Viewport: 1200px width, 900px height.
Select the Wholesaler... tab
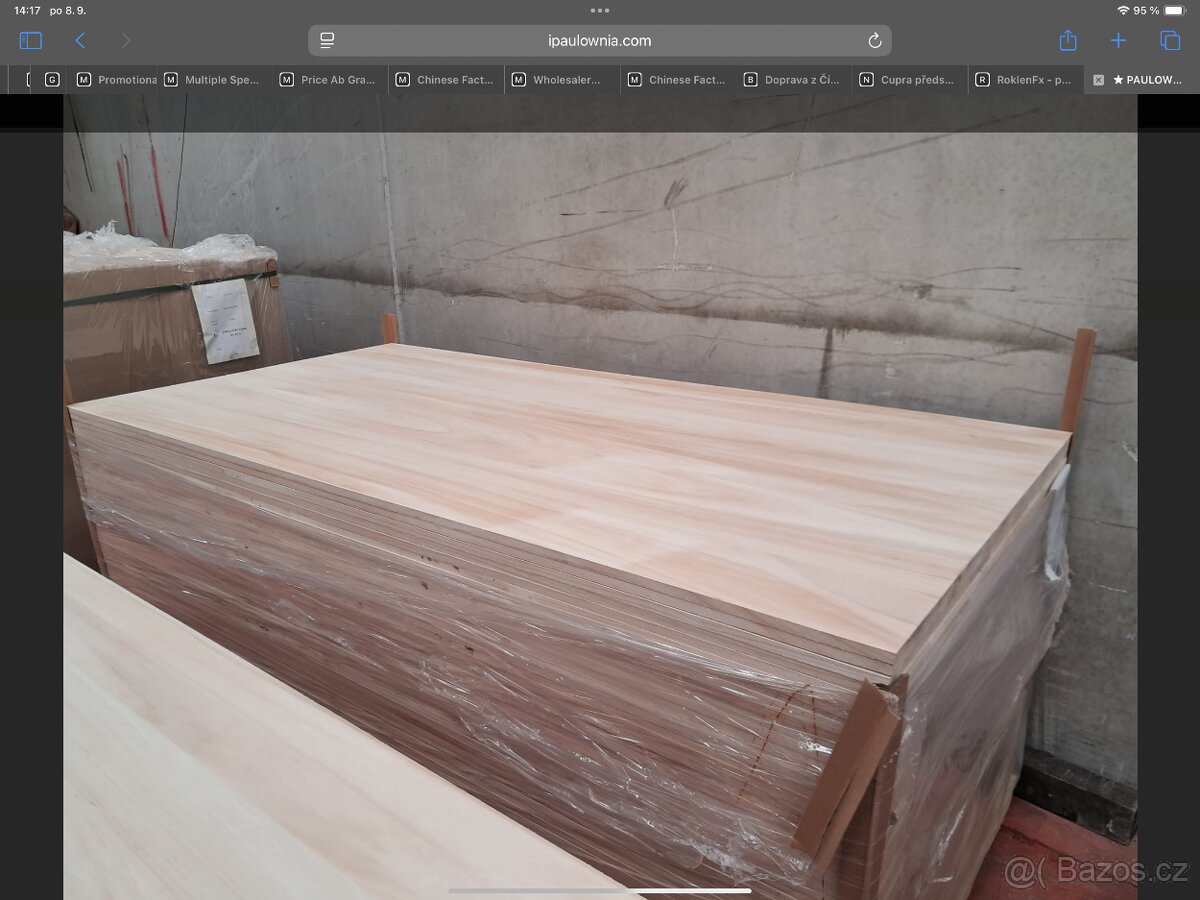[x=558, y=80]
